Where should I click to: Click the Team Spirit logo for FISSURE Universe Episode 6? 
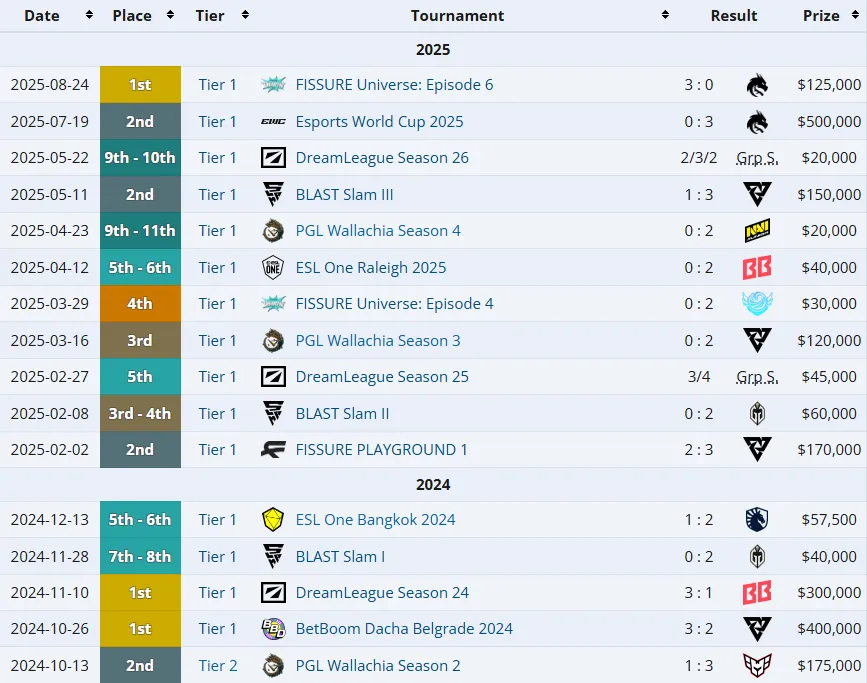[757, 85]
